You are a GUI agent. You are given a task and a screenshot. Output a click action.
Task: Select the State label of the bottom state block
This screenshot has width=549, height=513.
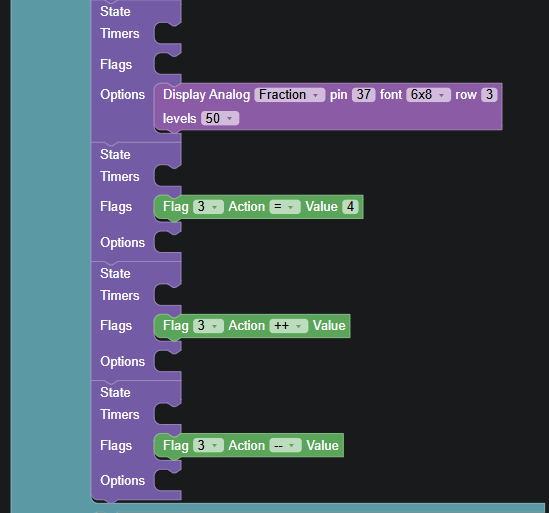pos(115,393)
